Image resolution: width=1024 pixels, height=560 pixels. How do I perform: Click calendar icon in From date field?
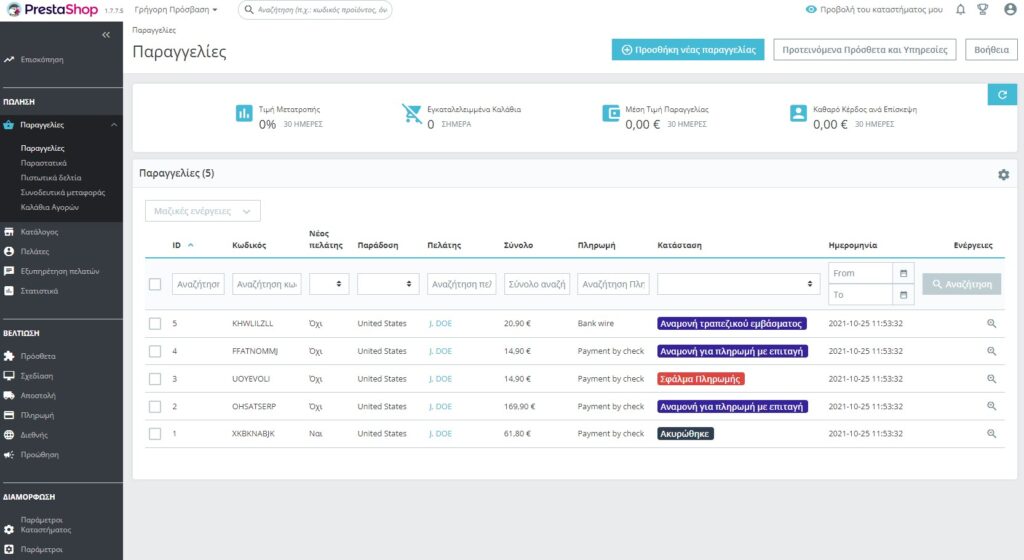904,273
